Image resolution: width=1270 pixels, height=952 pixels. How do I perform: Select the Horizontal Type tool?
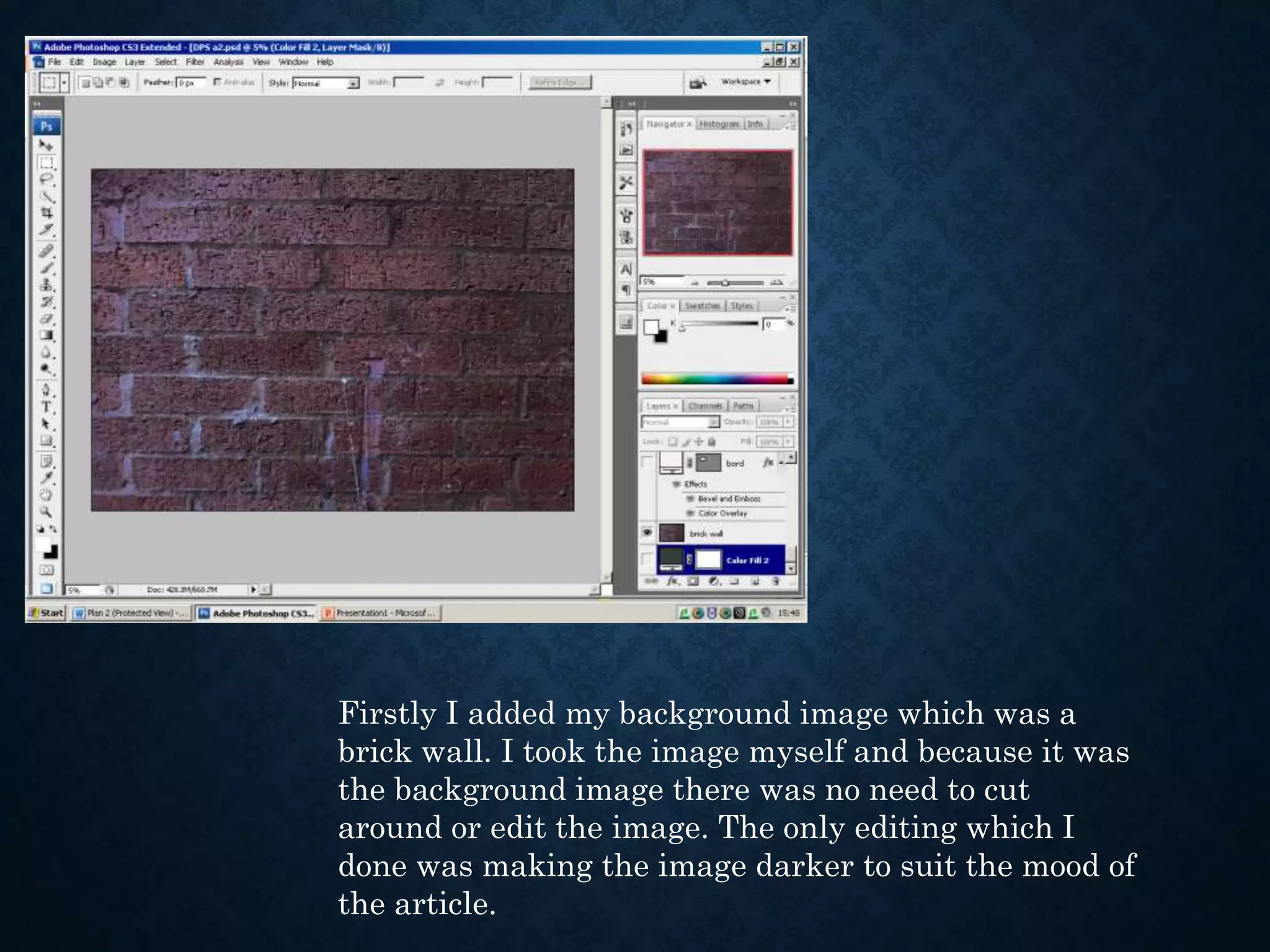(47, 407)
